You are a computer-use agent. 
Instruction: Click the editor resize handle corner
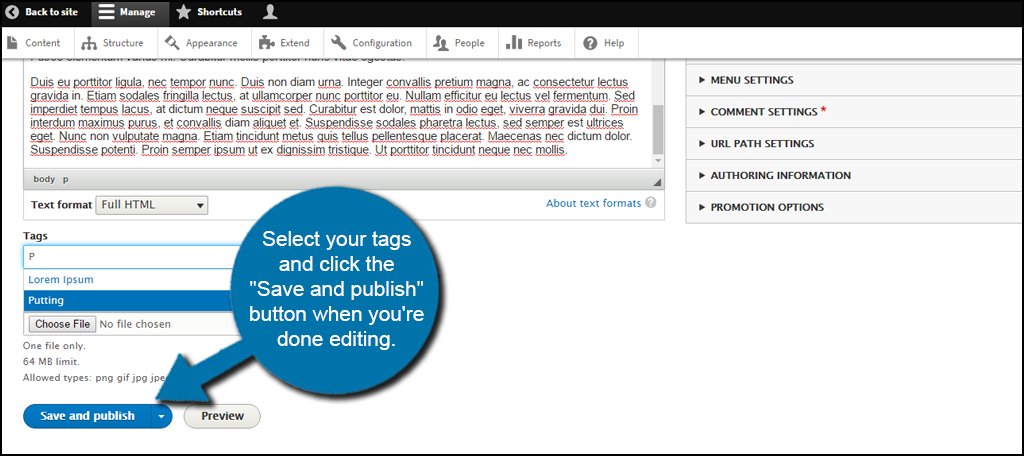point(657,182)
